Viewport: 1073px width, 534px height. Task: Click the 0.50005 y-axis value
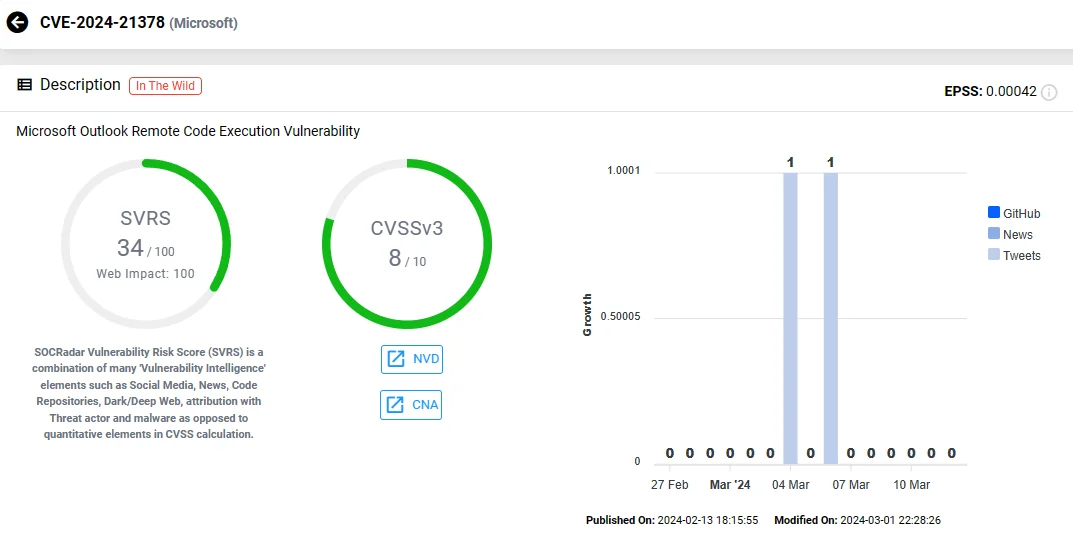pyautogui.click(x=621, y=316)
